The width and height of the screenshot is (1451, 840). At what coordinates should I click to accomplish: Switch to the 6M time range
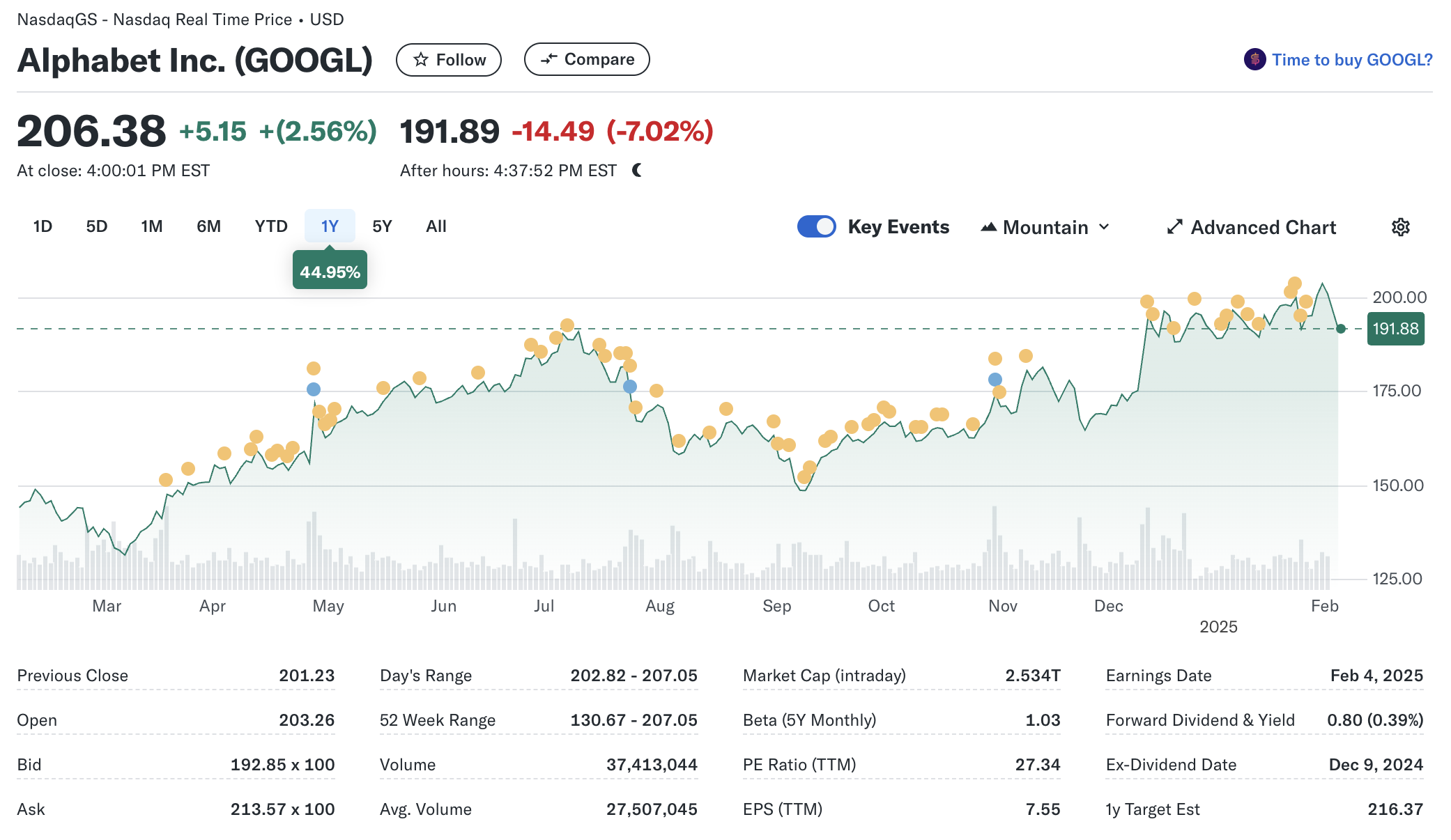208,226
